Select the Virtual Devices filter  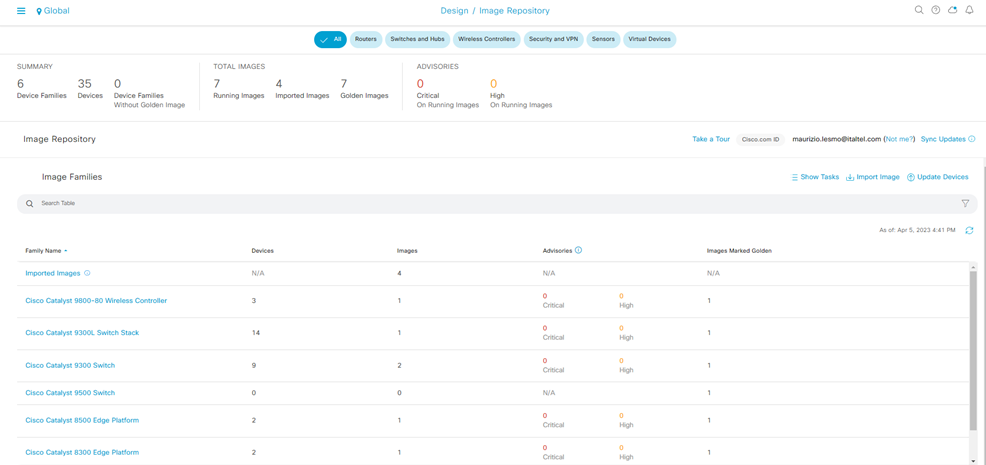point(649,39)
